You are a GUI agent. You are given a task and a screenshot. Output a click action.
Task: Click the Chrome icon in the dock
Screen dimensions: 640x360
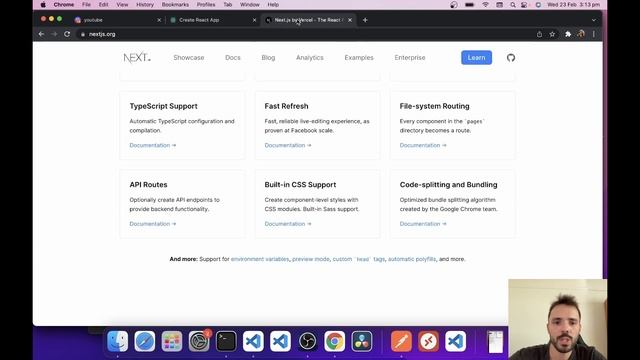pyautogui.click(x=334, y=341)
